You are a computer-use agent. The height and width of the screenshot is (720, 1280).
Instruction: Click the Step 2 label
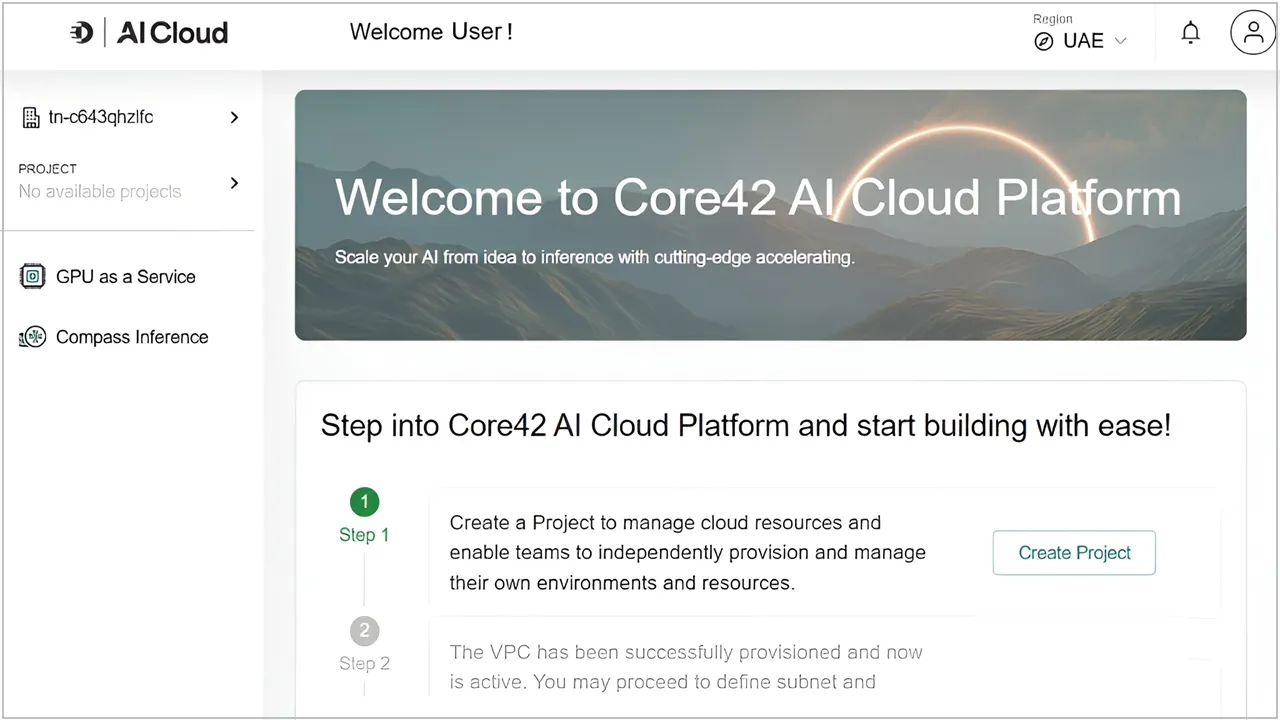(364, 663)
